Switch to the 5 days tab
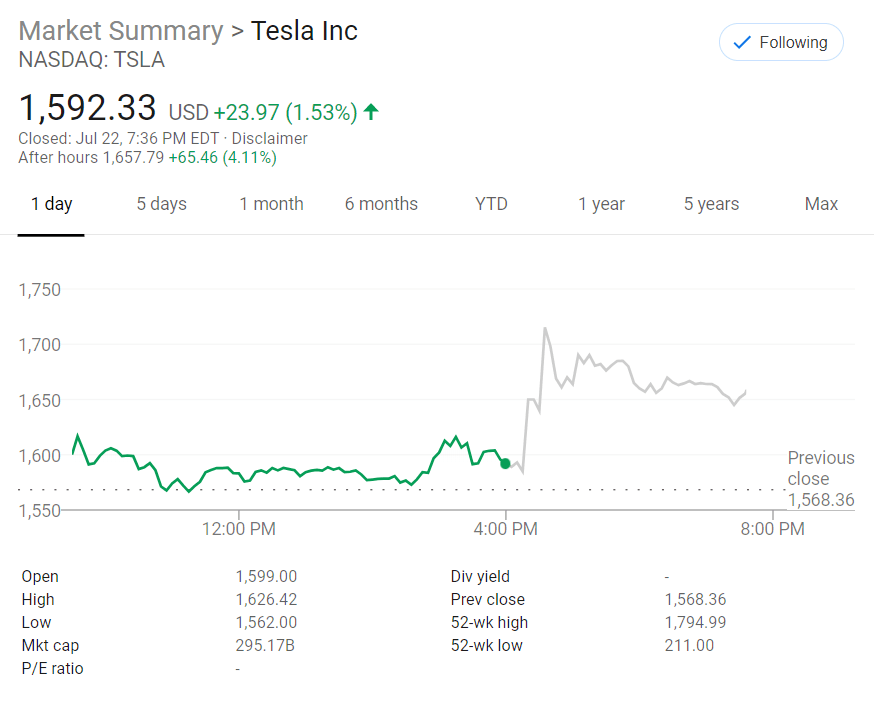874x712 pixels. (x=162, y=204)
